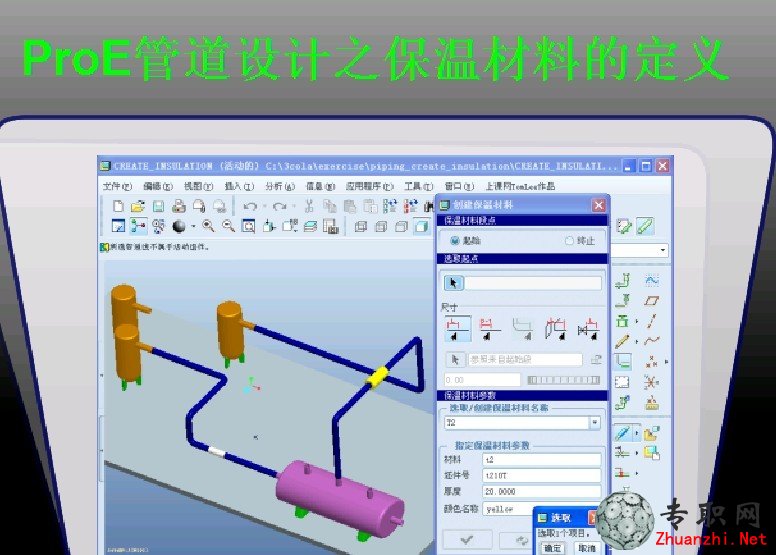Click the pencil sketch icon in right toolbar
The width and height of the screenshot is (776, 555).
623,341
